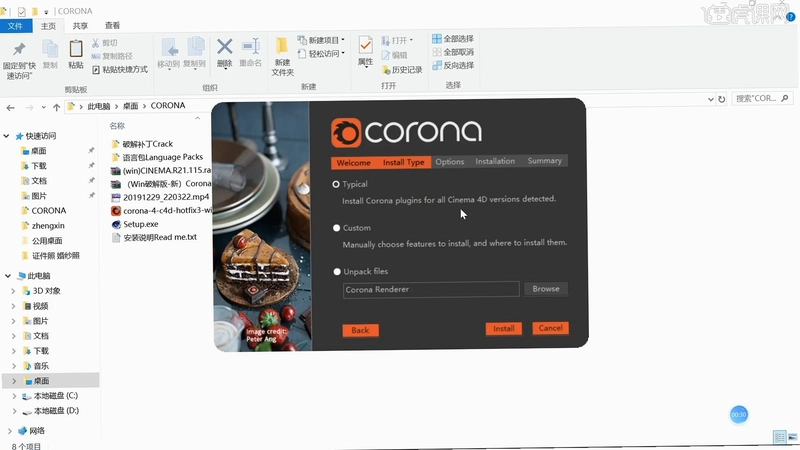800x450 pixels.
Task: Click the Cut scissors icon
Action: [95, 43]
